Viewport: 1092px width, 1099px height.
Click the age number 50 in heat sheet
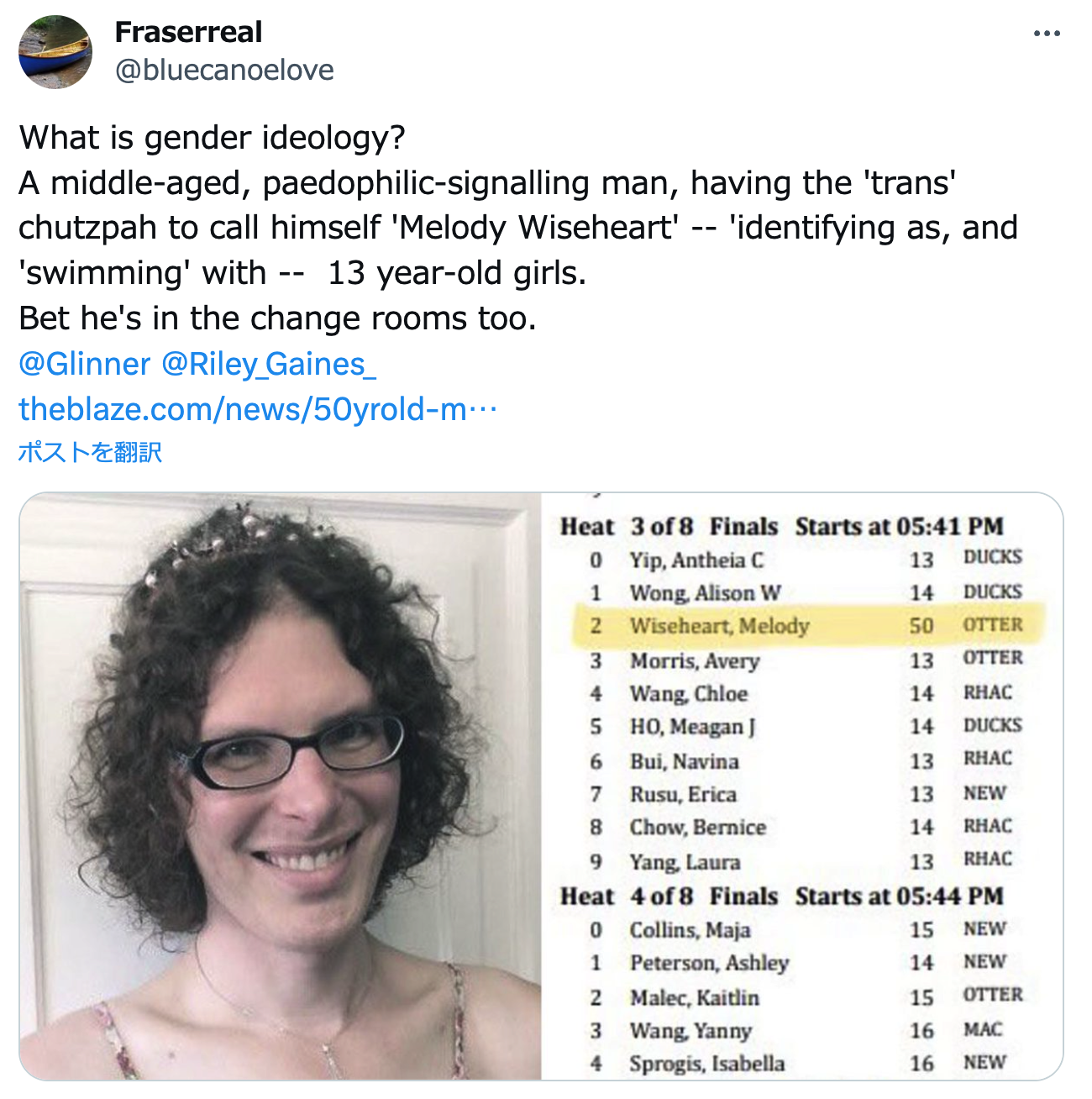point(921,626)
